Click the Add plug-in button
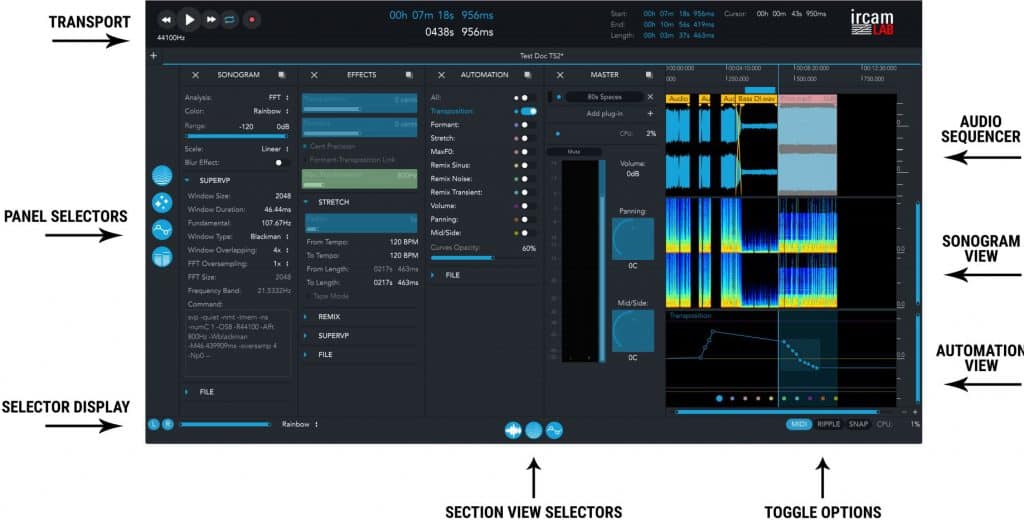The width and height of the screenshot is (1024, 520). click(x=604, y=114)
